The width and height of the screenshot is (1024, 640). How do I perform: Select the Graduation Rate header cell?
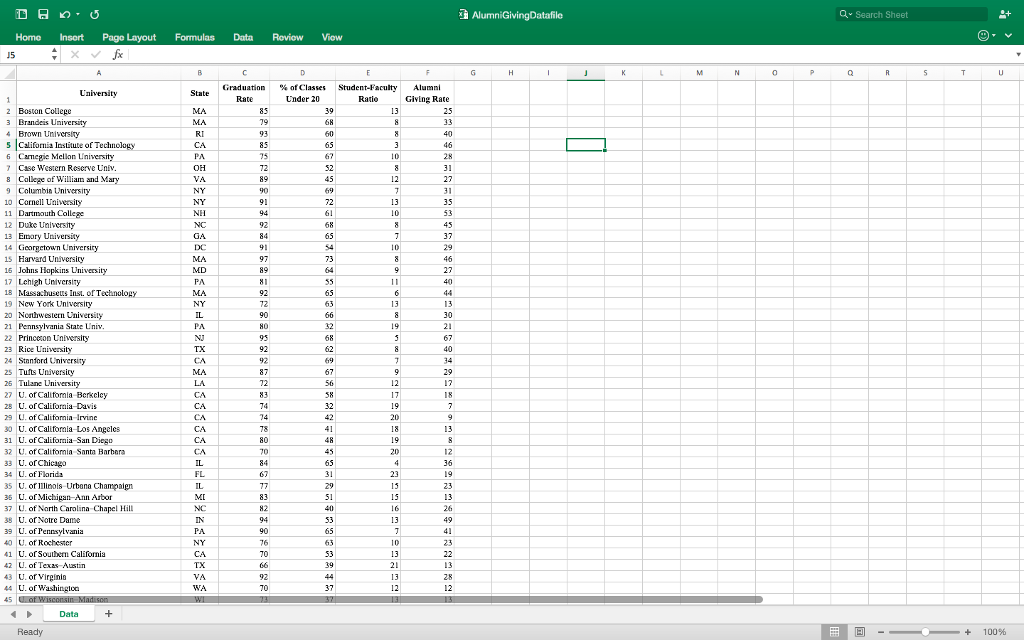pyautogui.click(x=244, y=93)
